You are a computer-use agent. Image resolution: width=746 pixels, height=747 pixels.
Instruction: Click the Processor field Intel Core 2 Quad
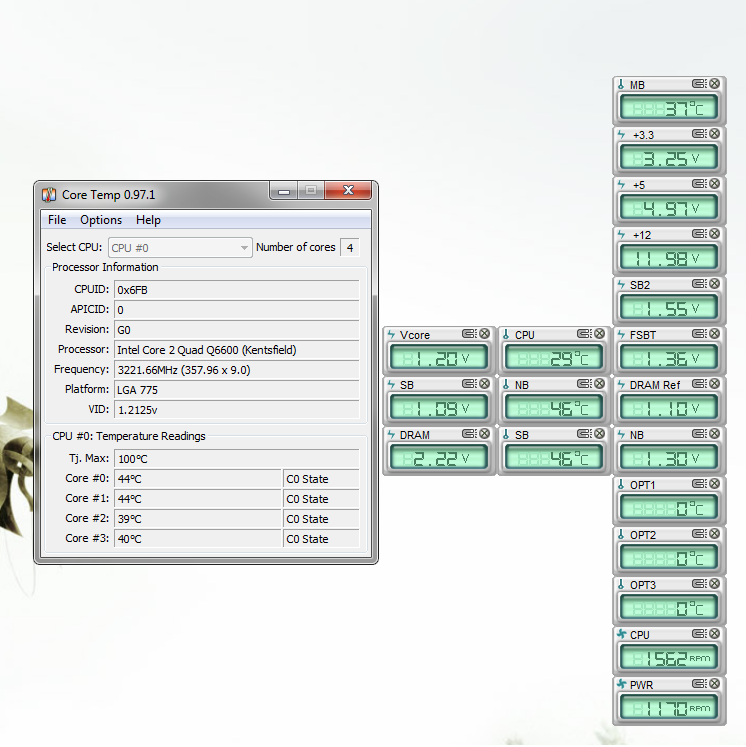[x=236, y=350]
